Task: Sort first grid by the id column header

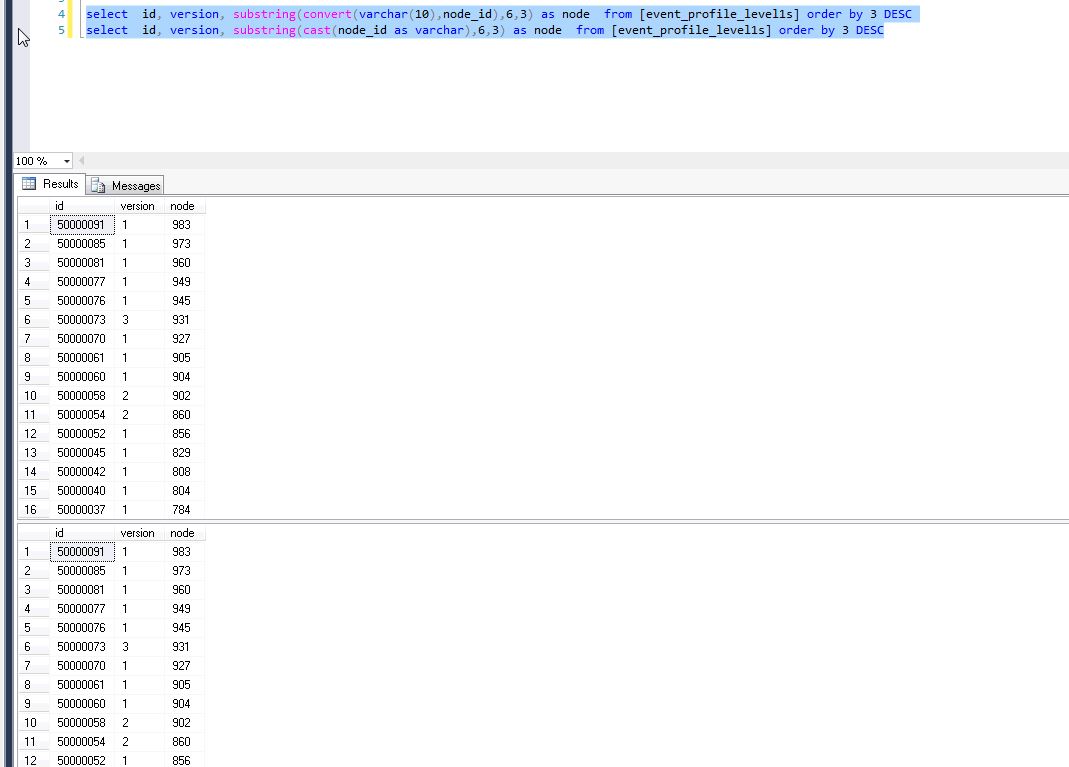Action: tap(80, 206)
